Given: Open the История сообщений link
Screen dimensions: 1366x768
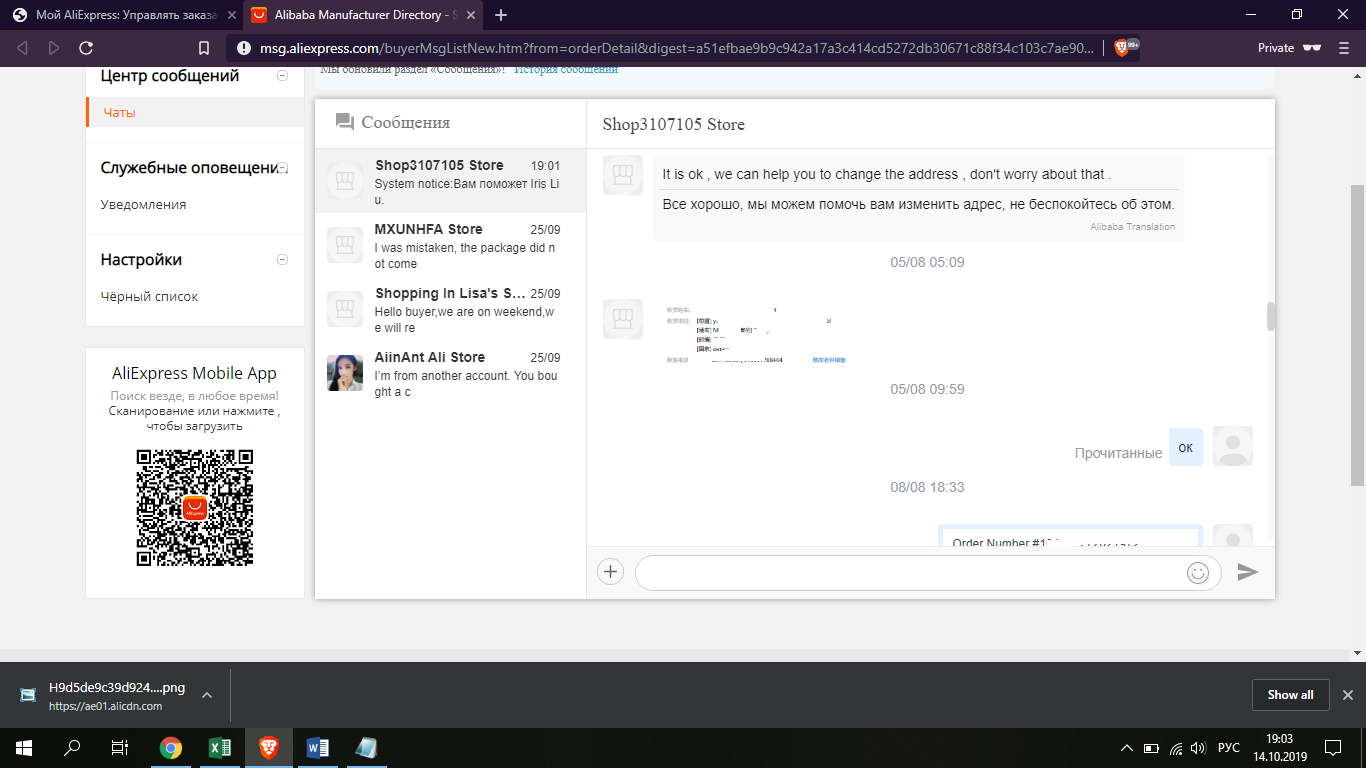Looking at the screenshot, I should pyautogui.click(x=566, y=69).
